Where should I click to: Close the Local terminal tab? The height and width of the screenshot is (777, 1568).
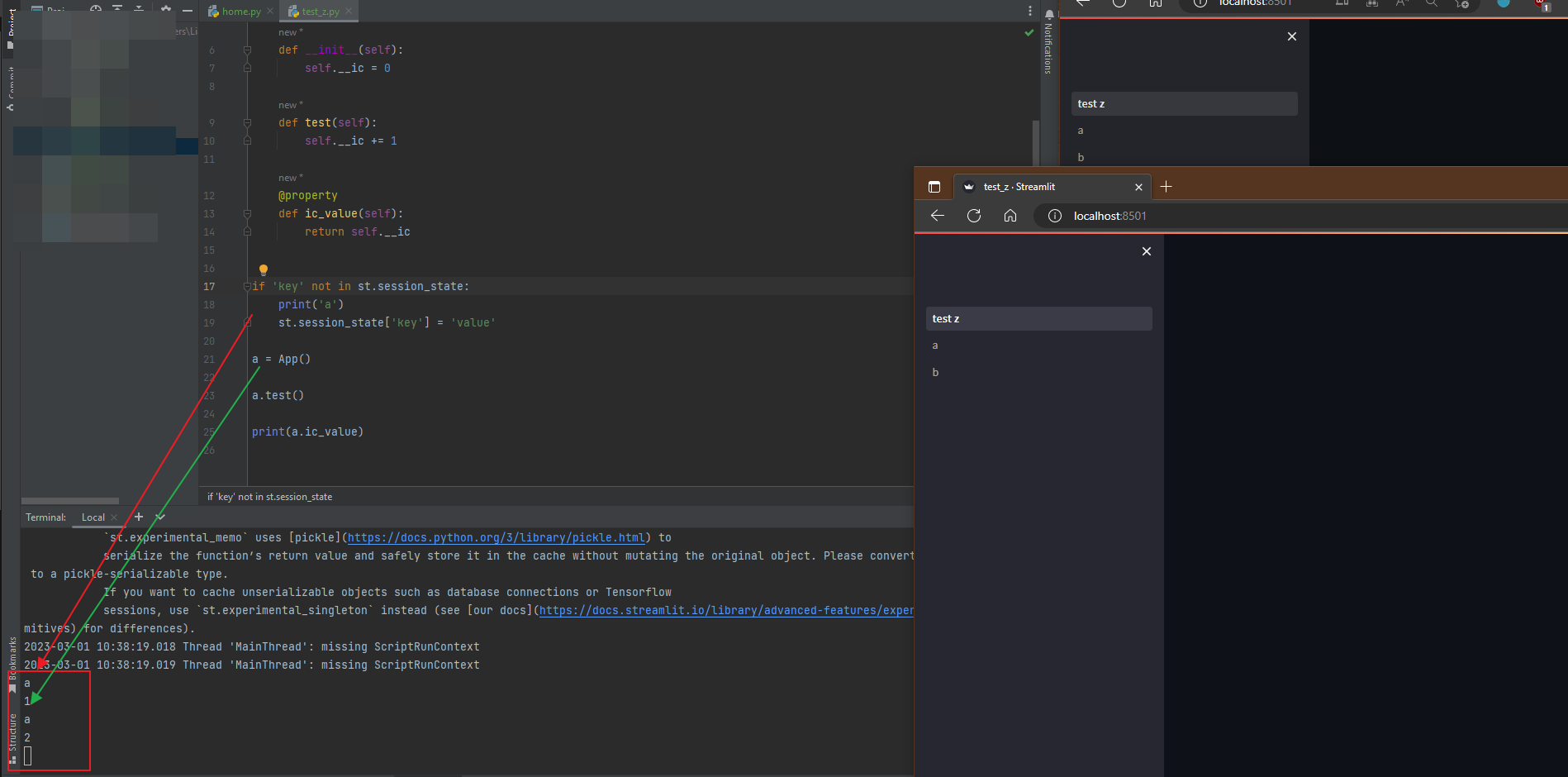point(114,517)
